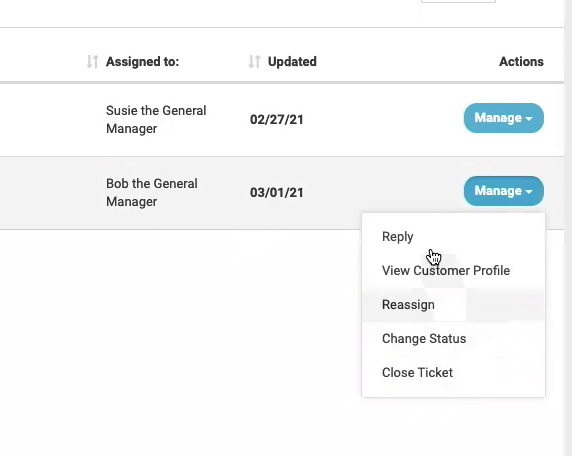Click the 02/27/21 updated date
This screenshot has width=572, height=456.
[x=277, y=119]
